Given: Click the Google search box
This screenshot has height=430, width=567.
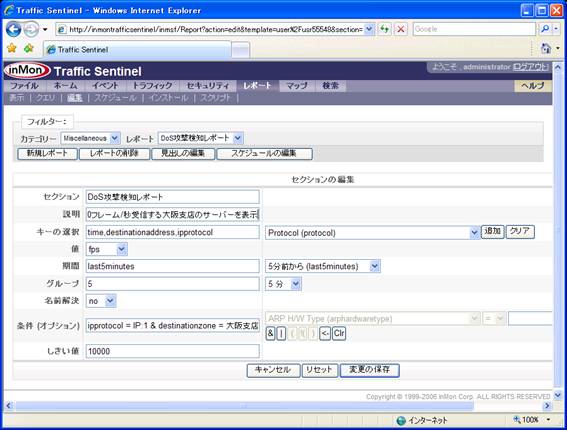Looking at the screenshot, I should (x=474, y=29).
